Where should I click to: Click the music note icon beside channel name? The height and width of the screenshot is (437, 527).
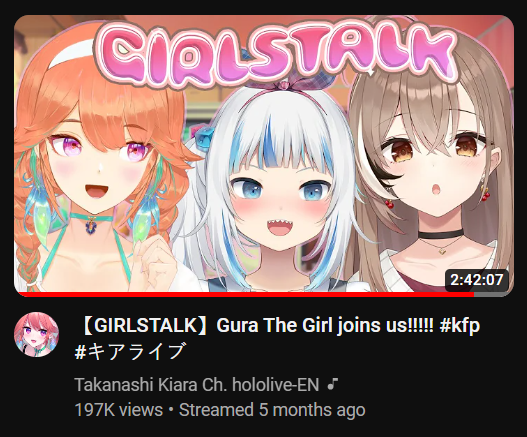pyautogui.click(x=332, y=384)
